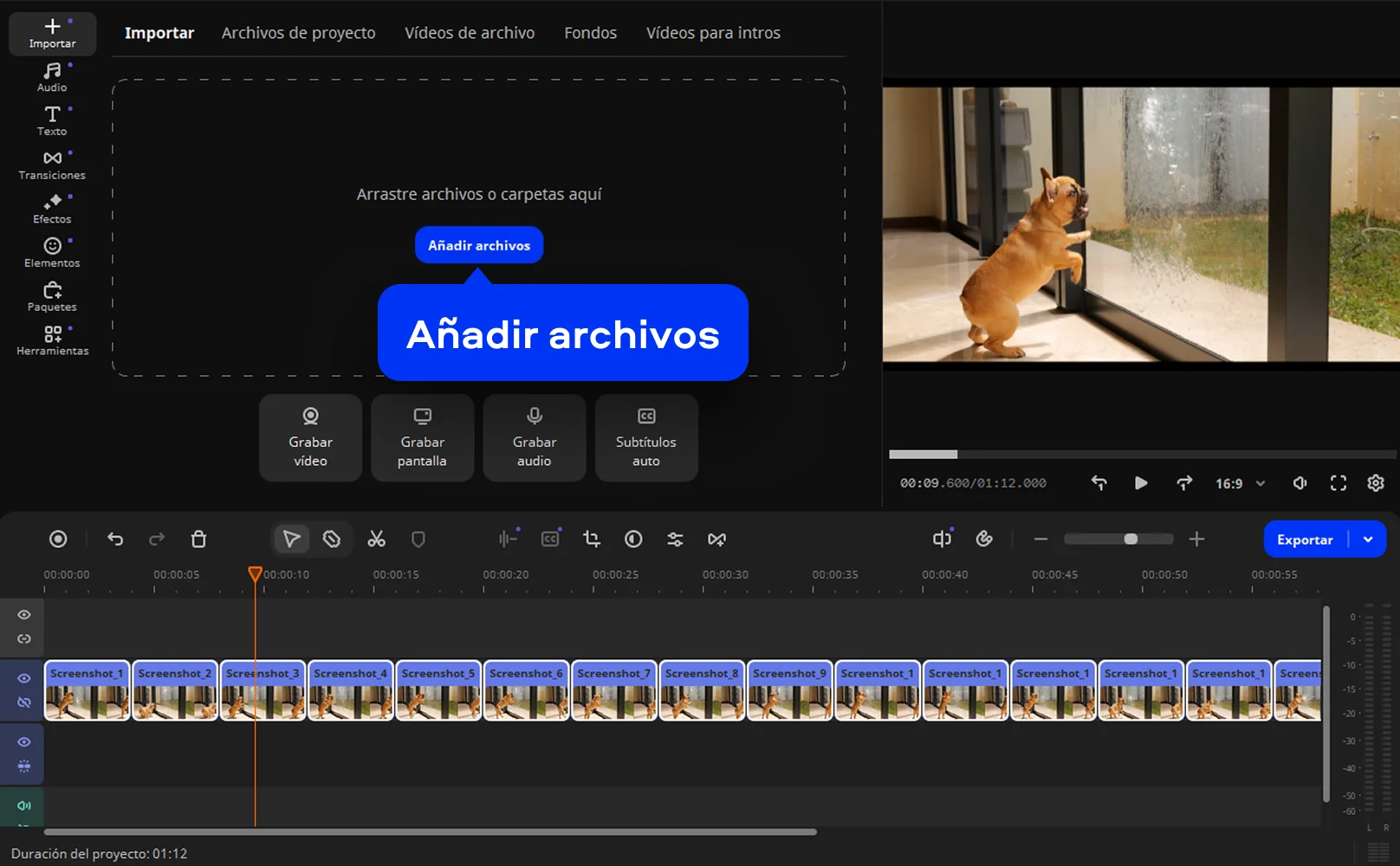This screenshot has height=866, width=1400.
Task: Click the scissors split clip tool
Action: (376, 540)
